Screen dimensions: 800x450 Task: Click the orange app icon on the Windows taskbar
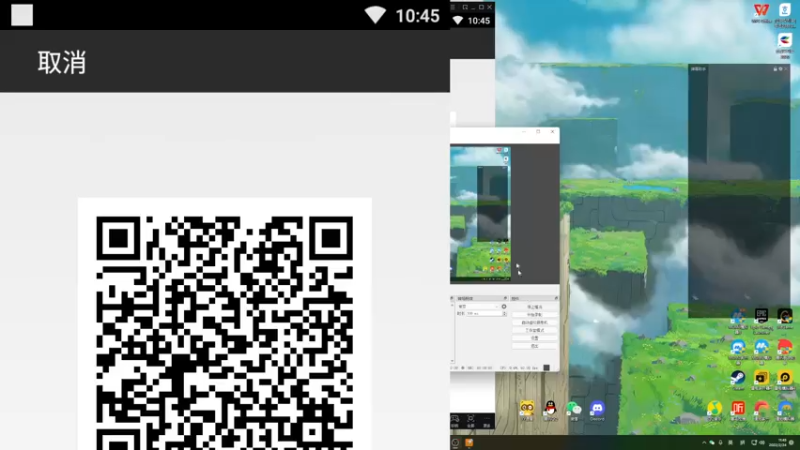tap(469, 443)
